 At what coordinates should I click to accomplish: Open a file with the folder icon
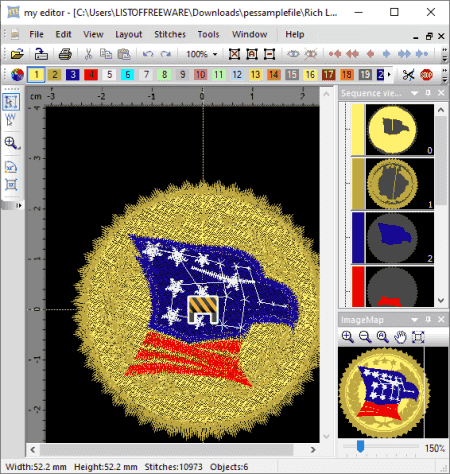pyautogui.click(x=17, y=54)
